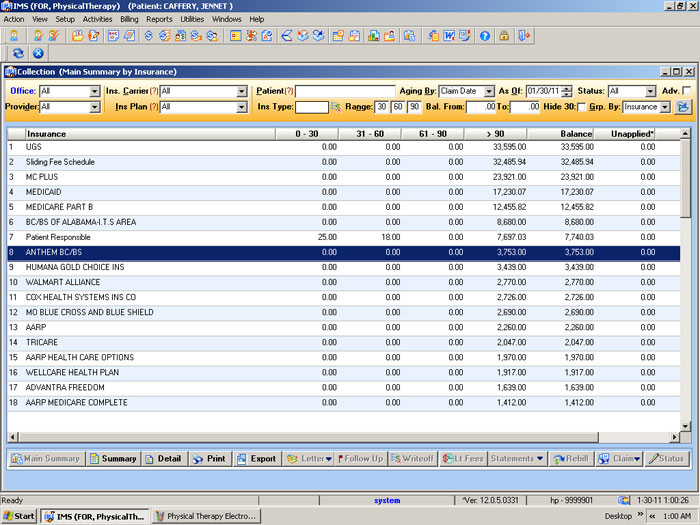
Task: Expand the Ins. Carrier dropdown
Action: pyautogui.click(x=242, y=91)
